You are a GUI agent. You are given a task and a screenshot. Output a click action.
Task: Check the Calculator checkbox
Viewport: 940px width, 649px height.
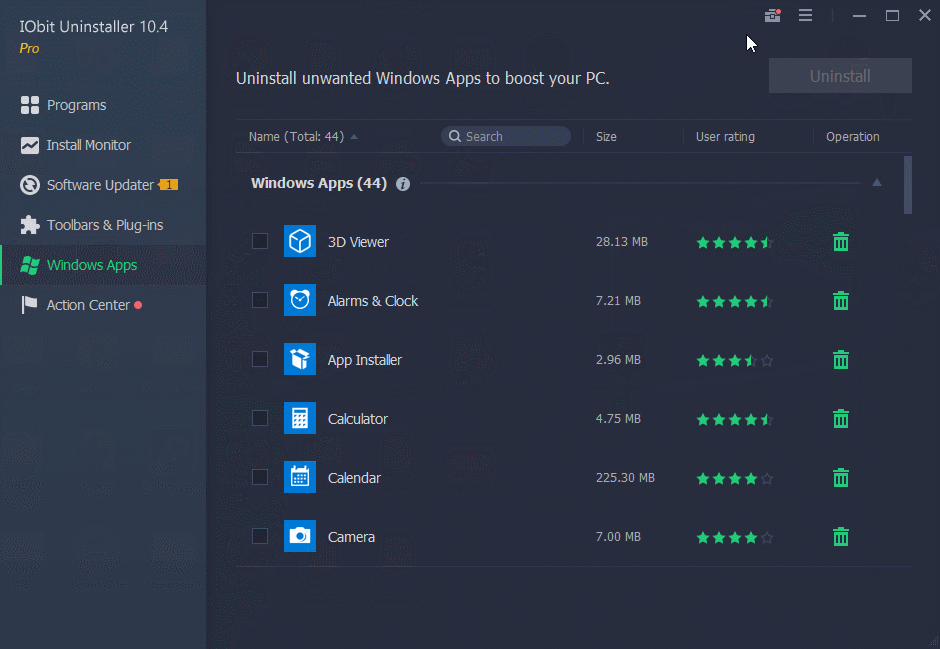click(260, 418)
